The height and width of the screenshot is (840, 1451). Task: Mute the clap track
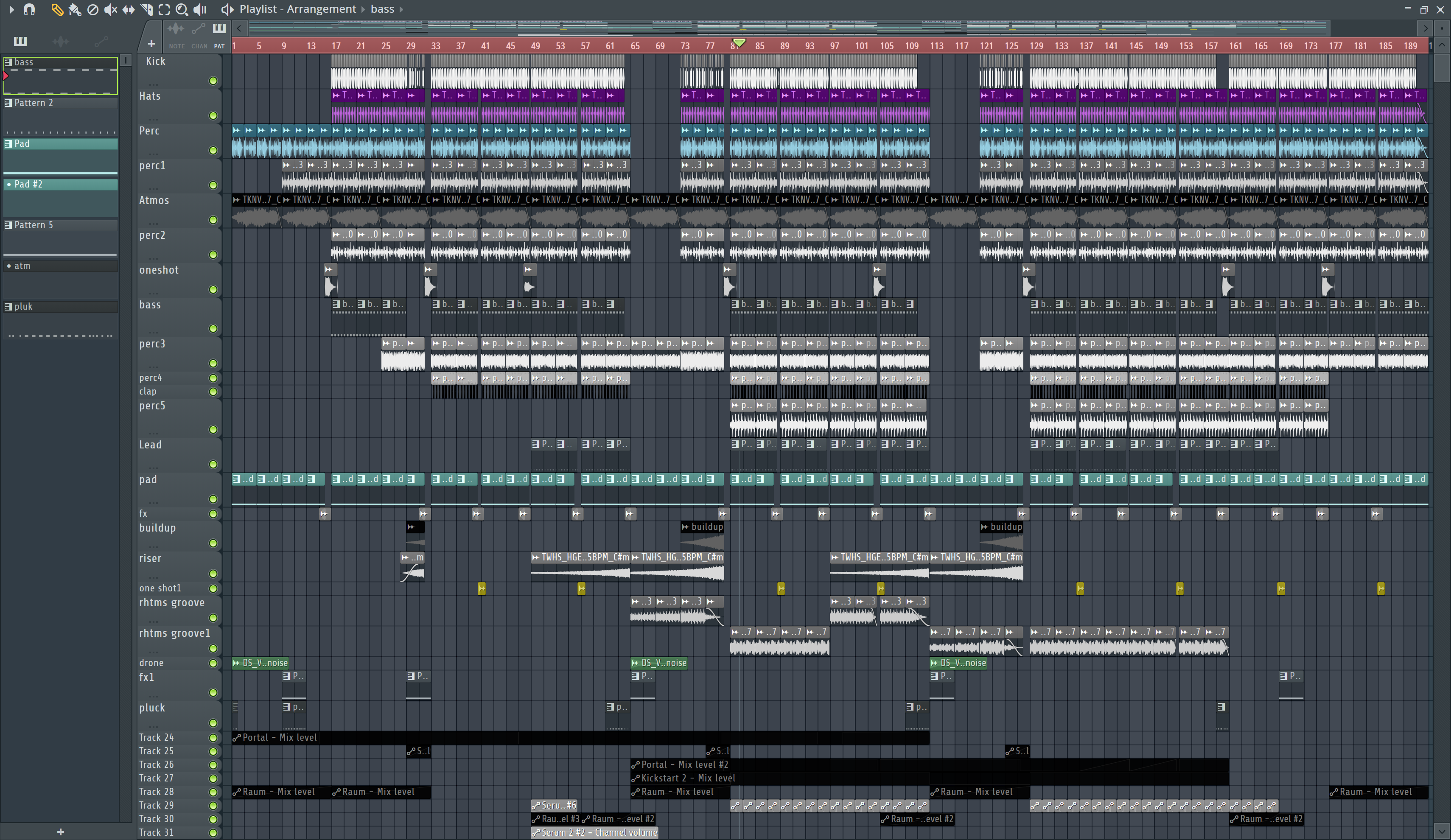(213, 392)
